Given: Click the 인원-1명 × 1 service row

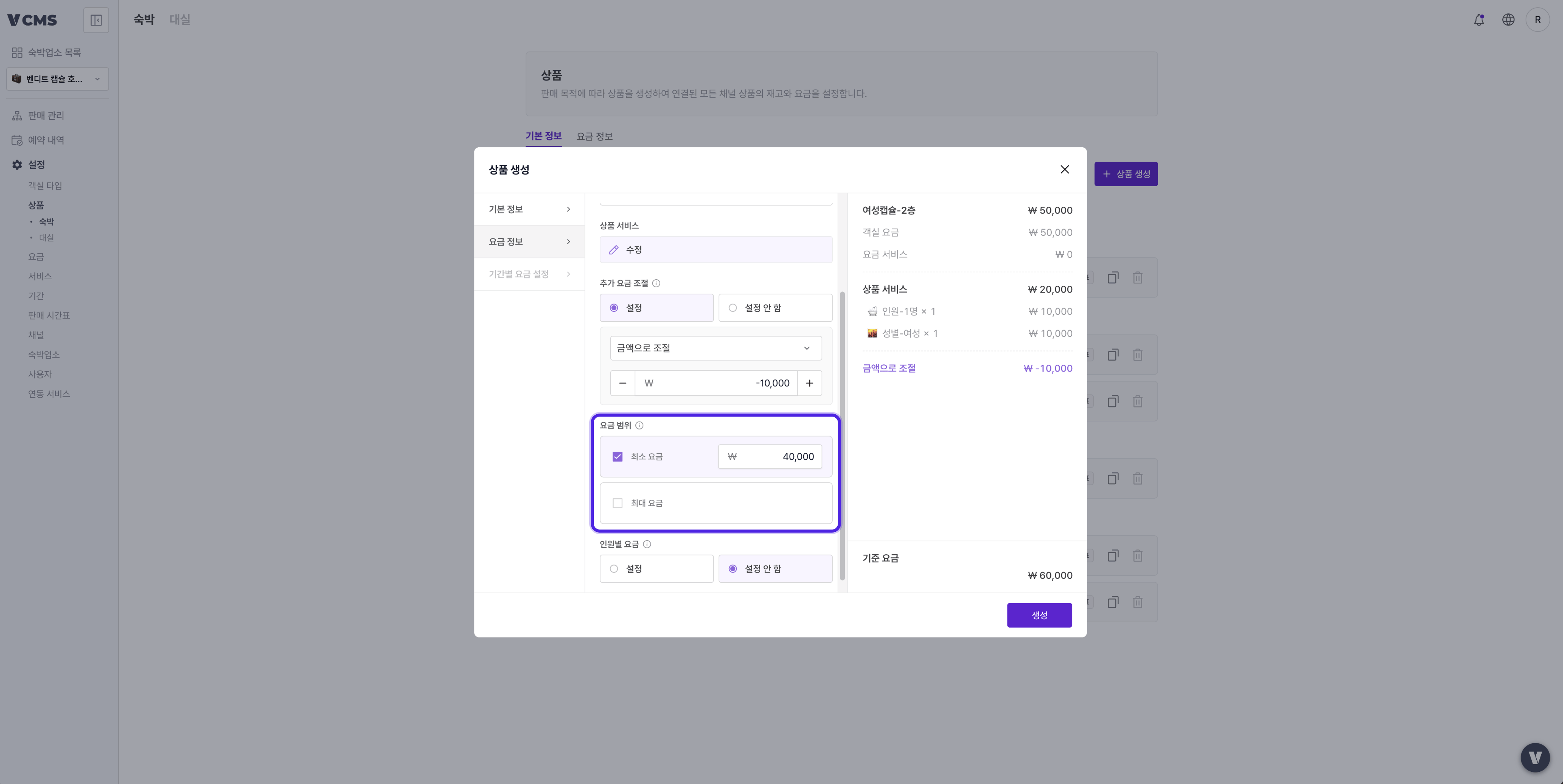Looking at the screenshot, I should [967, 311].
